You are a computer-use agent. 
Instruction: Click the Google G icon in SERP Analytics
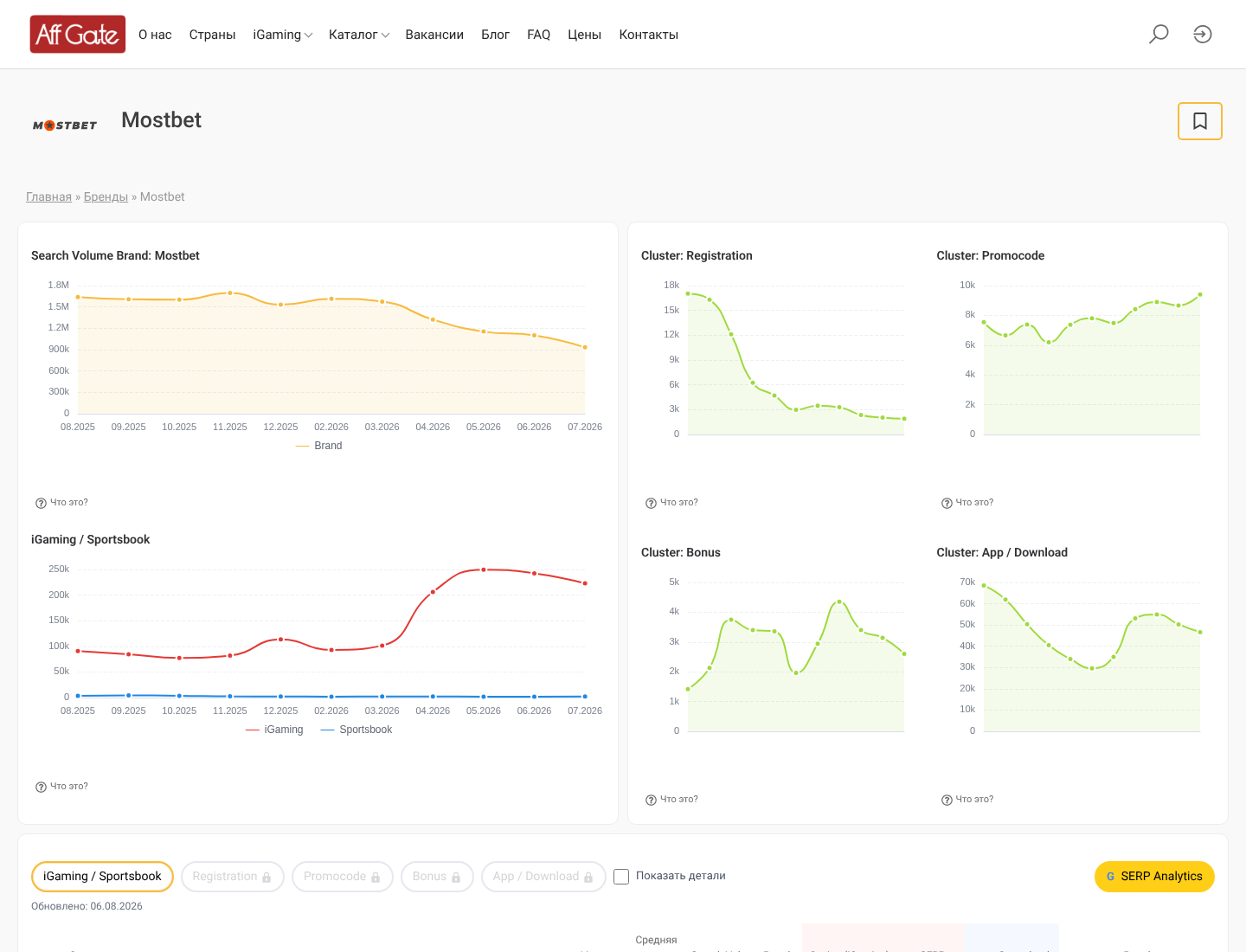[1110, 877]
